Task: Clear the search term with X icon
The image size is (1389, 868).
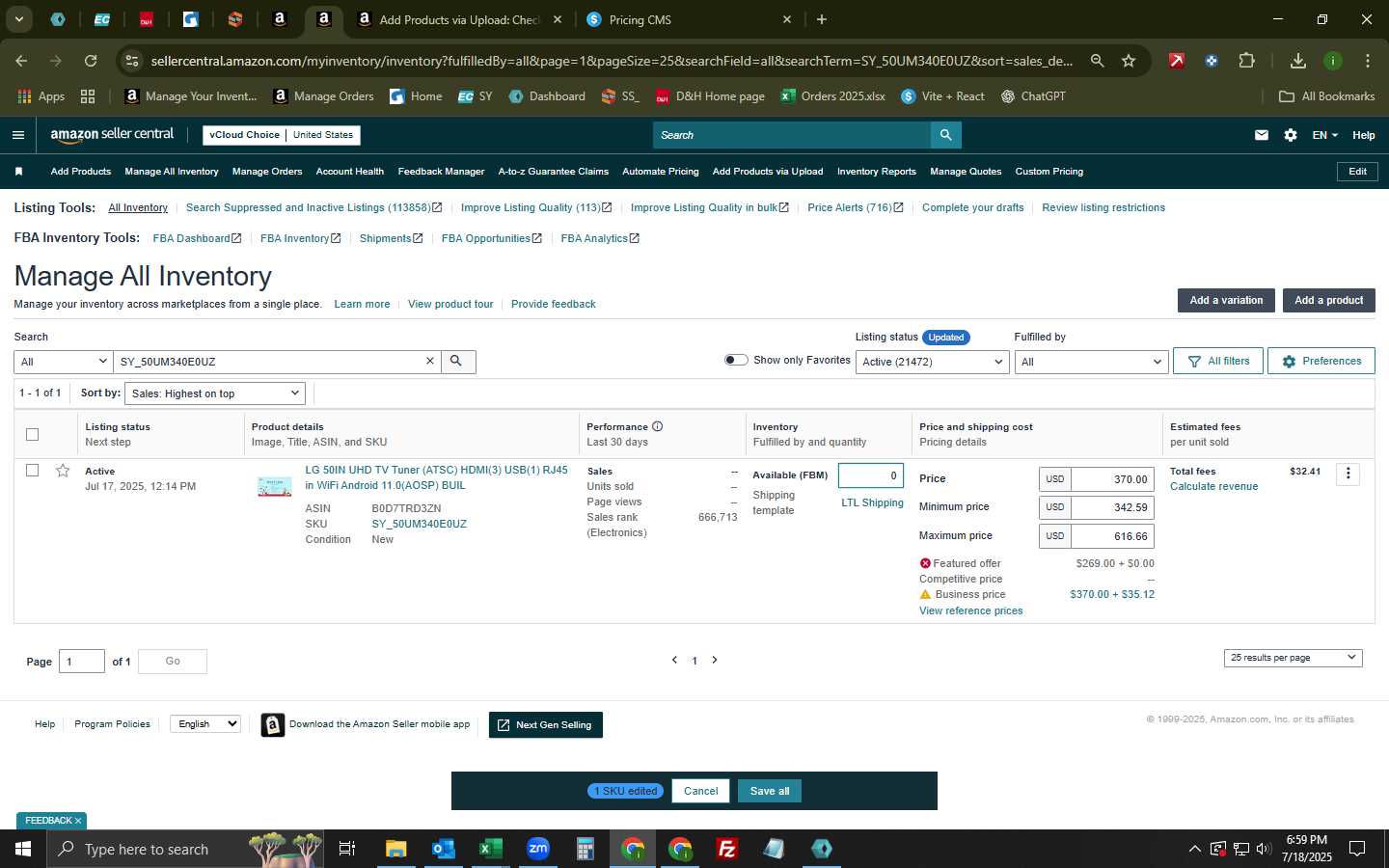Action: (430, 361)
